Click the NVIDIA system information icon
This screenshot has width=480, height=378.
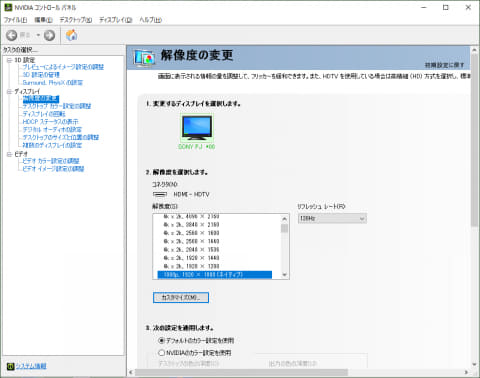click(10, 366)
